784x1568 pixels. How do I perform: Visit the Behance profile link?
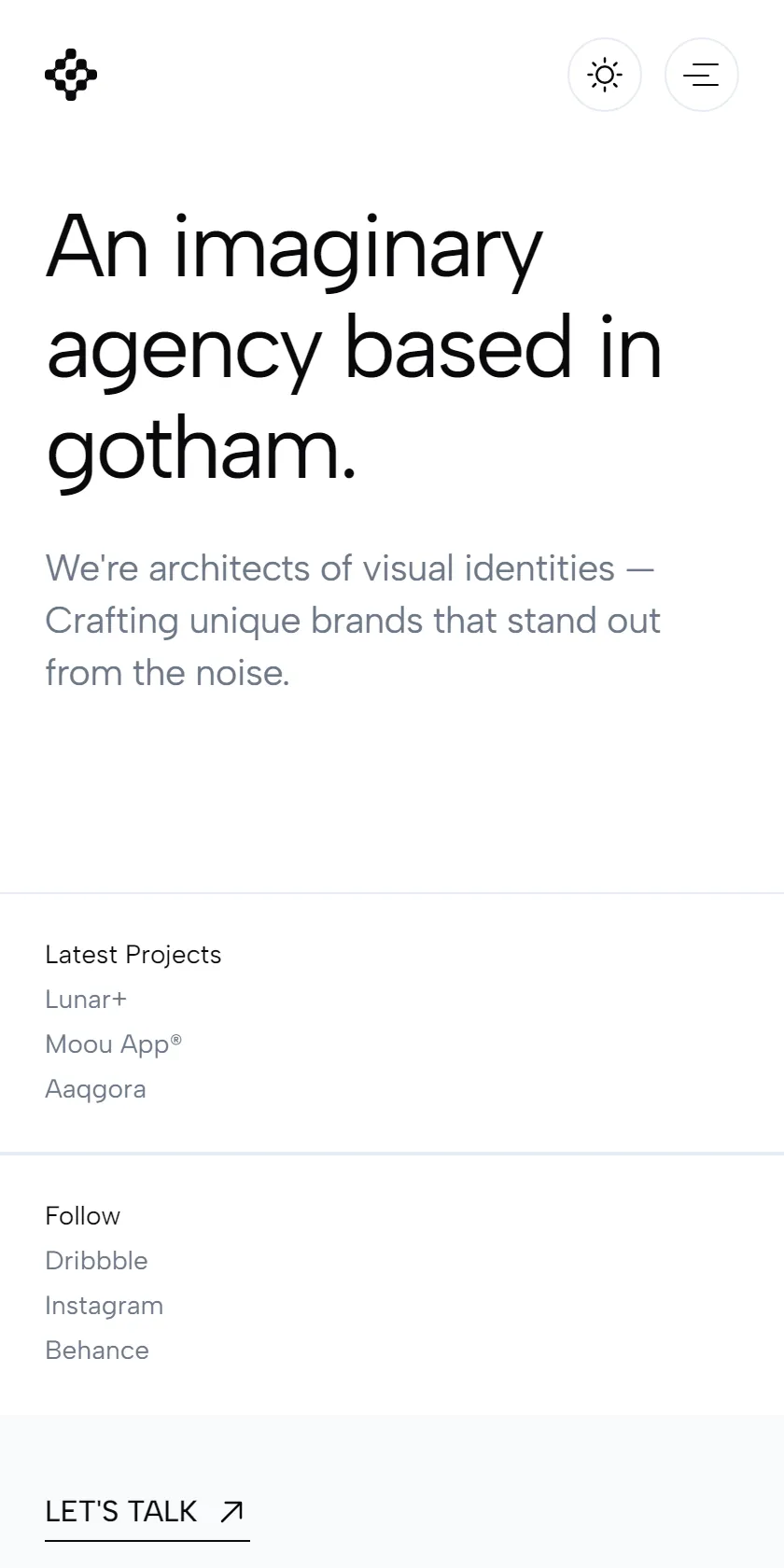(x=97, y=1351)
